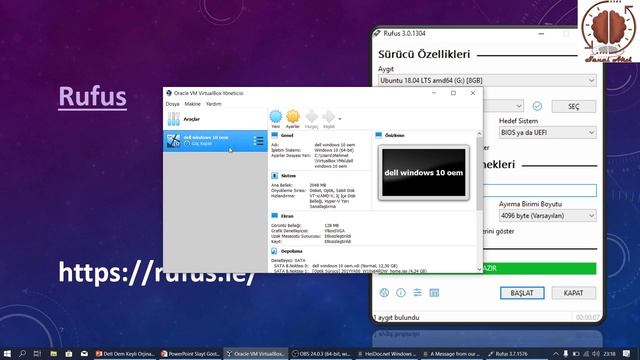
Task: Open the Aygıt device dropdown in Rufus
Action: point(487,80)
